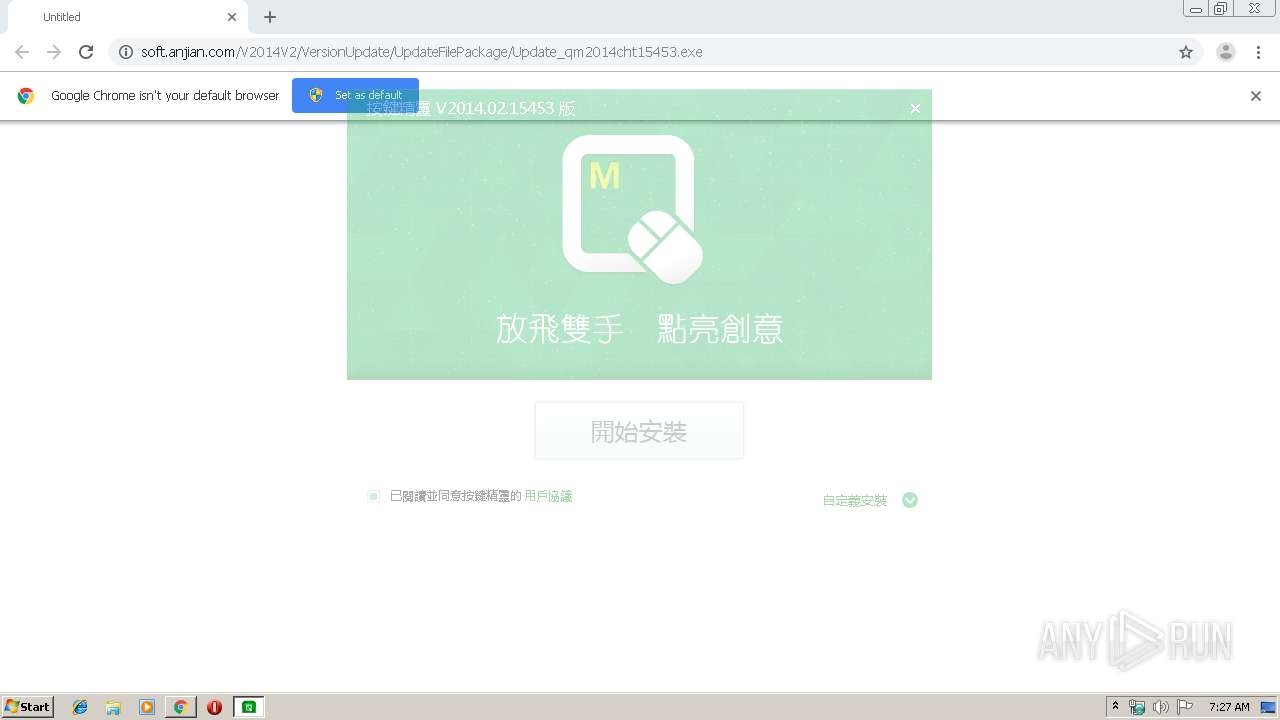Click the 7:27 AM system clock
This screenshot has height=720, width=1280.
pos(1229,707)
